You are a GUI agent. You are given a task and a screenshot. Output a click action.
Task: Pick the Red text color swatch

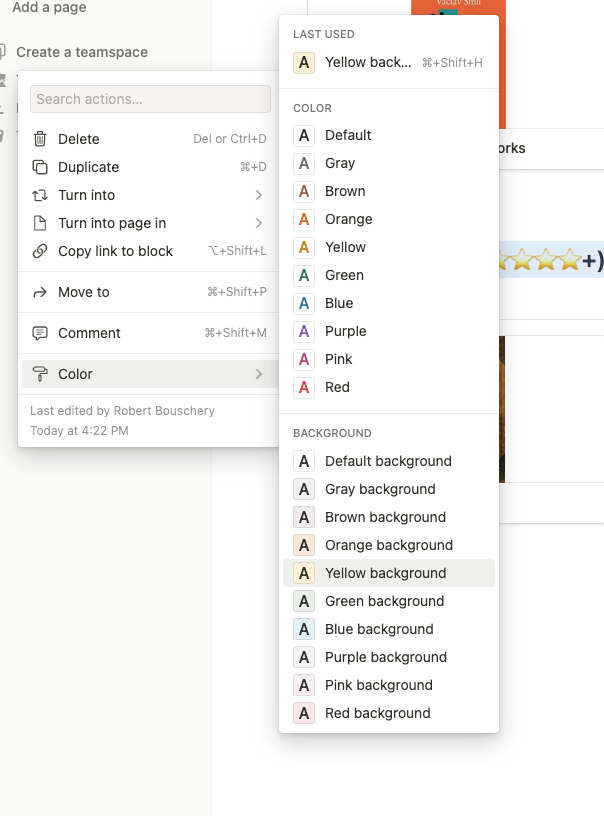(304, 387)
